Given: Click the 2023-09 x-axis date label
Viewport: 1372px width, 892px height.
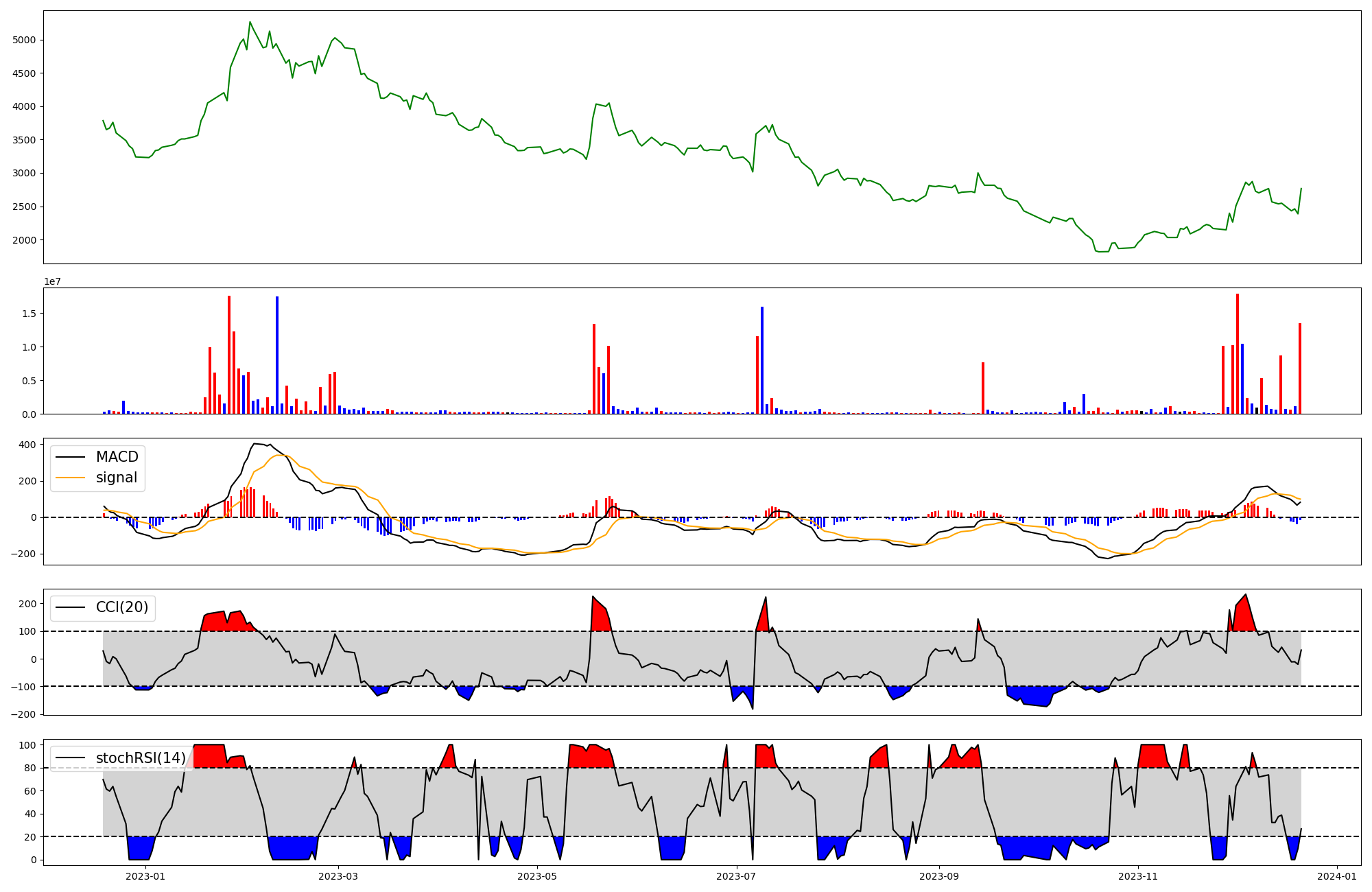Looking at the screenshot, I should tap(938, 876).
